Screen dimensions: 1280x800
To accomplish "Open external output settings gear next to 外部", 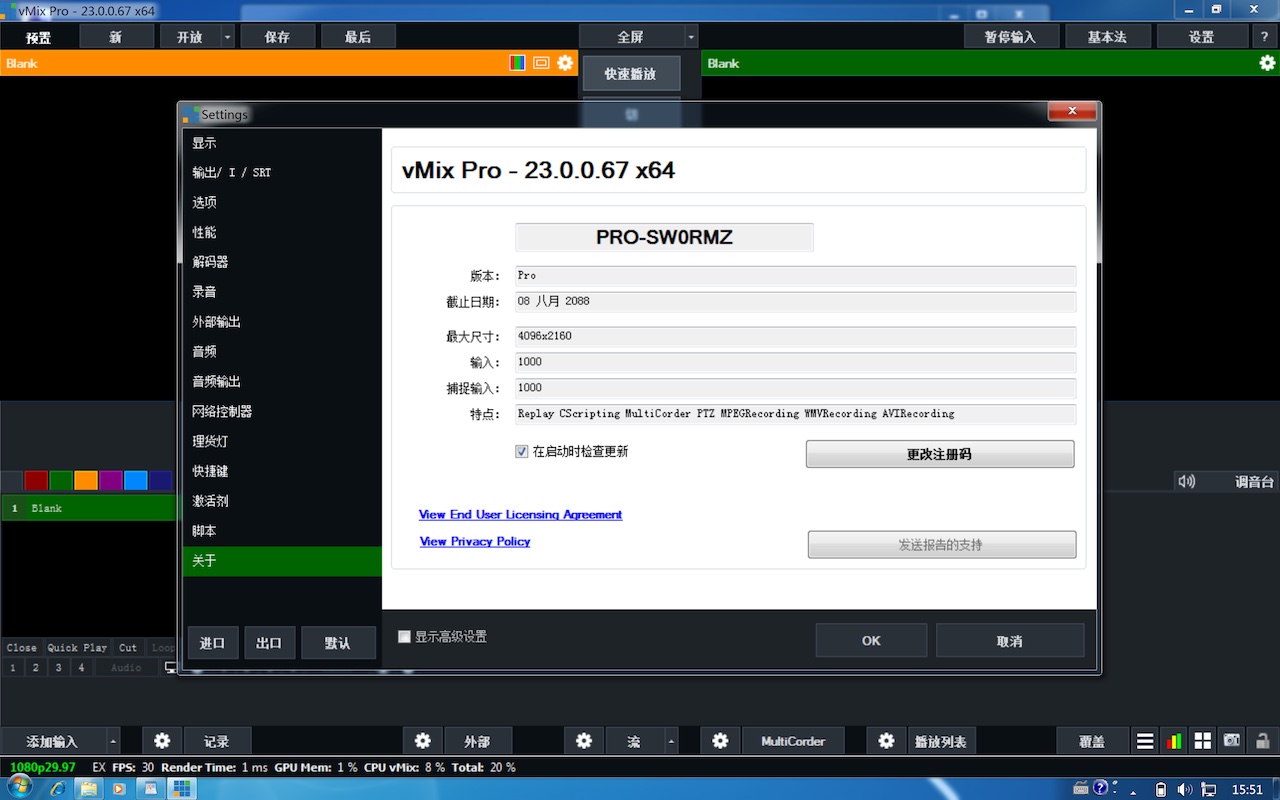I will point(423,741).
